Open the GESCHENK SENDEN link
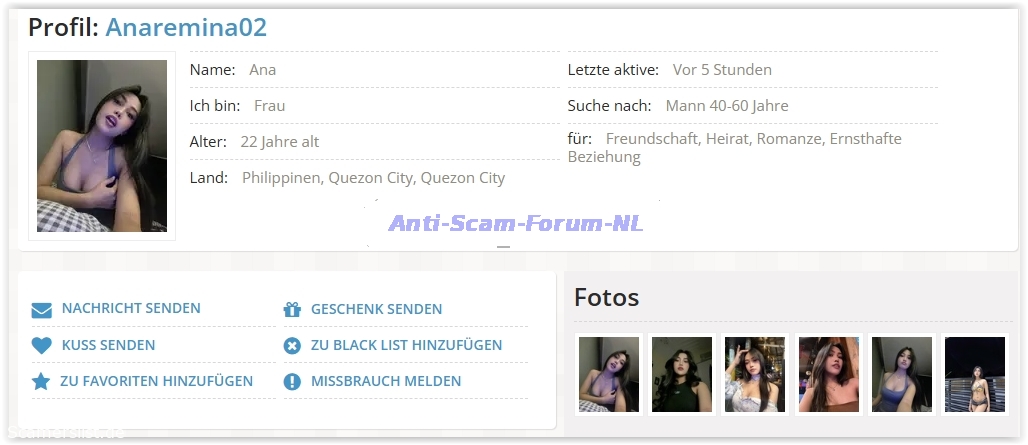 point(376,309)
